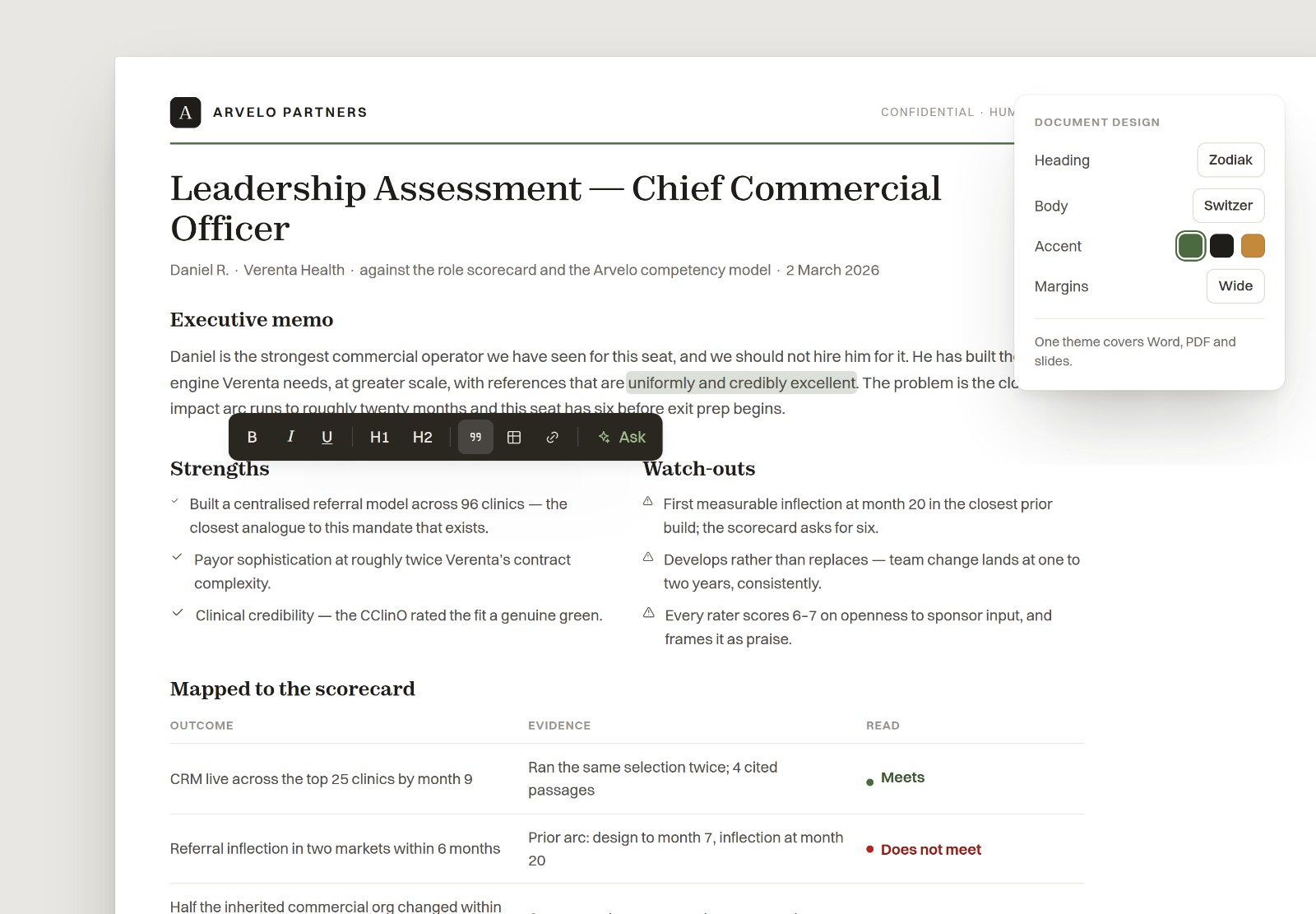Apply italic formatting

[x=290, y=437]
